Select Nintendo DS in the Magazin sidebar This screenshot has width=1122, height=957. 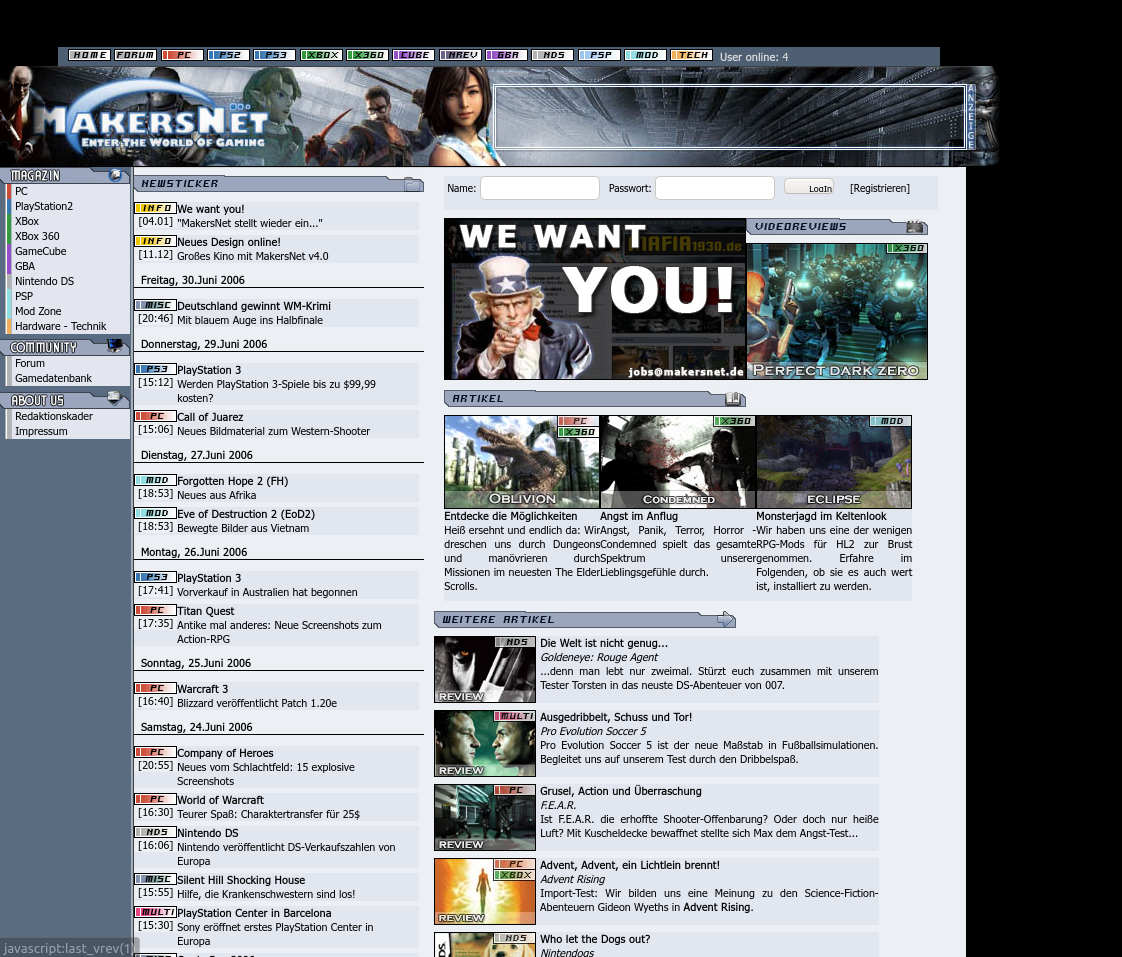pyautogui.click(x=44, y=281)
